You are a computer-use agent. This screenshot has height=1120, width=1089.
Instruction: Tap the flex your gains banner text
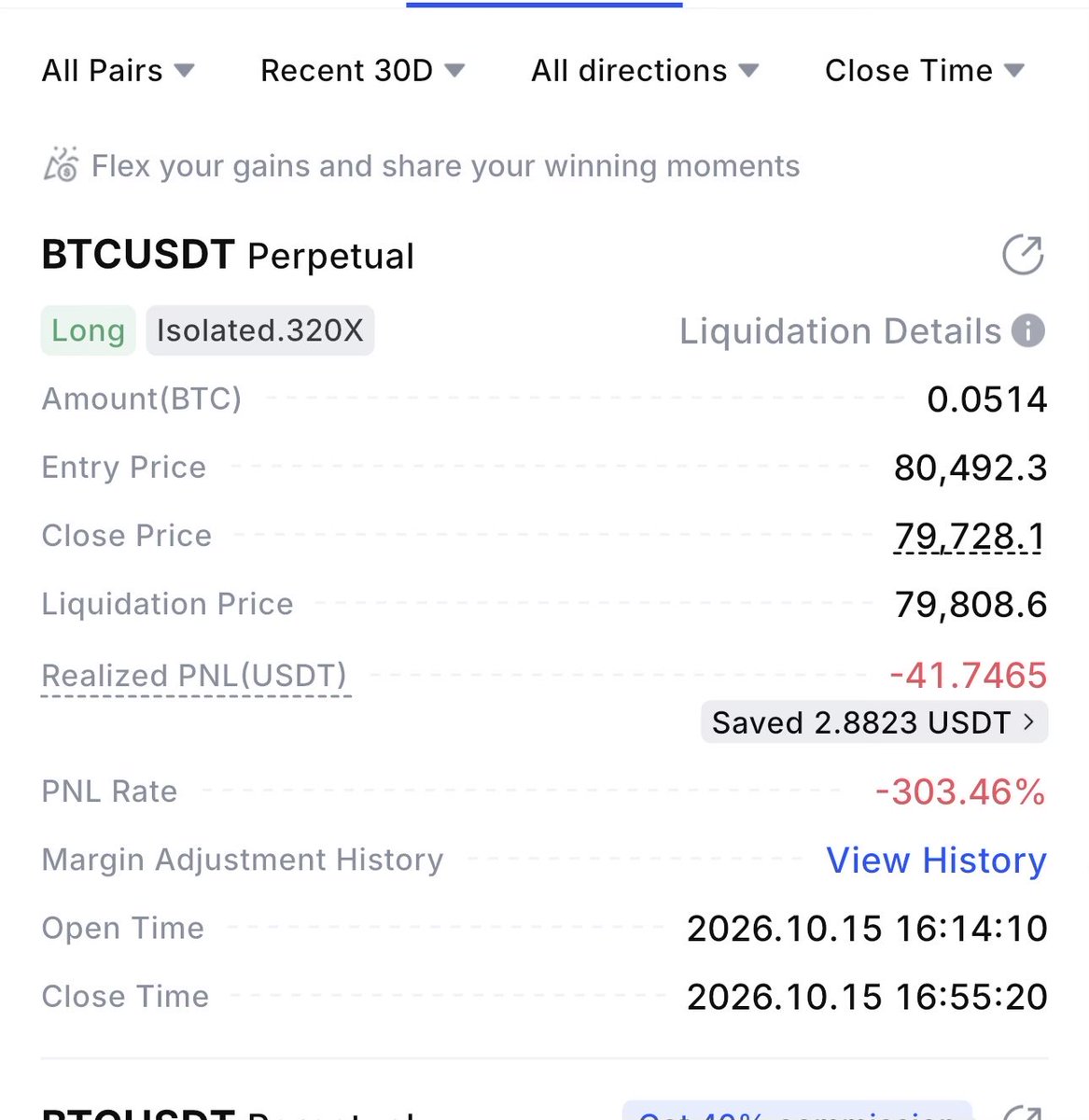click(445, 165)
